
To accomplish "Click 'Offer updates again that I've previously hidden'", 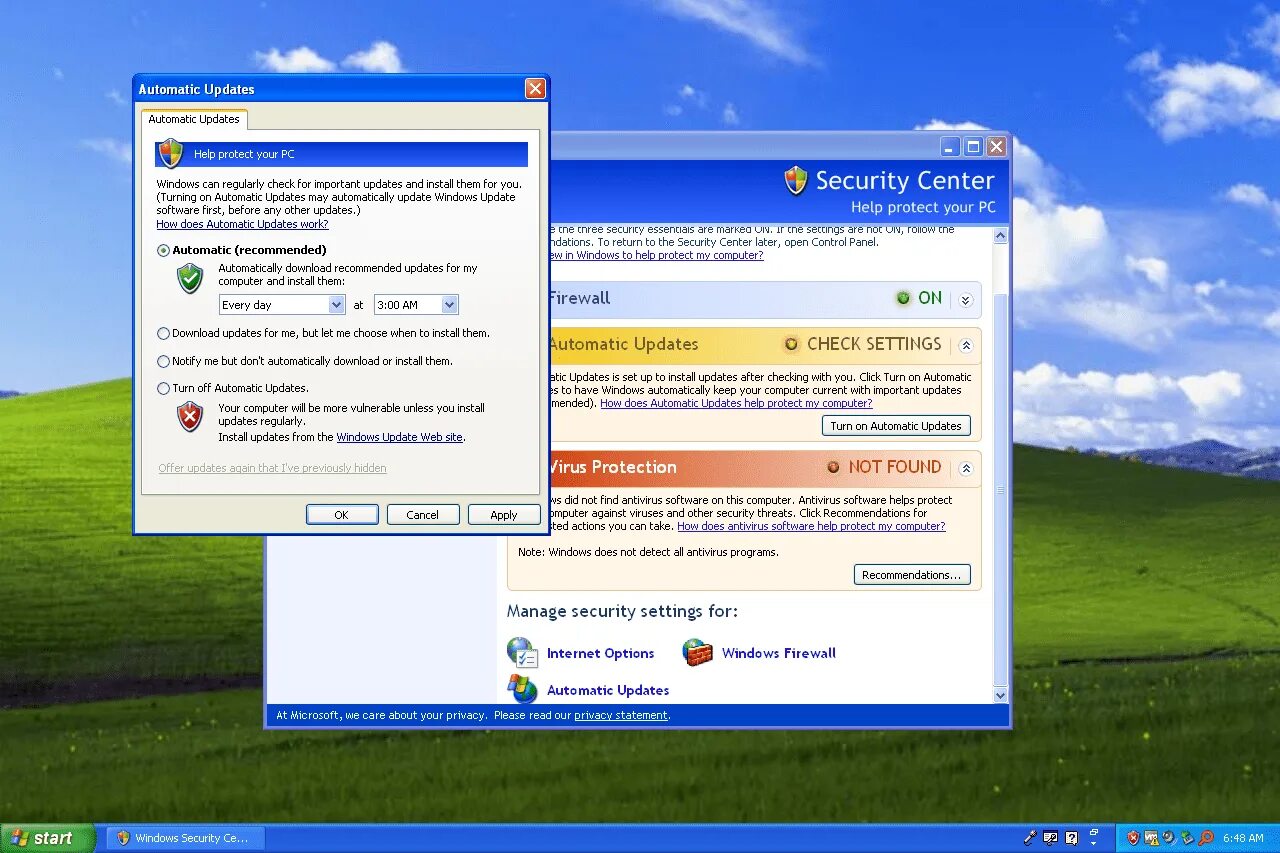I will 272,468.
